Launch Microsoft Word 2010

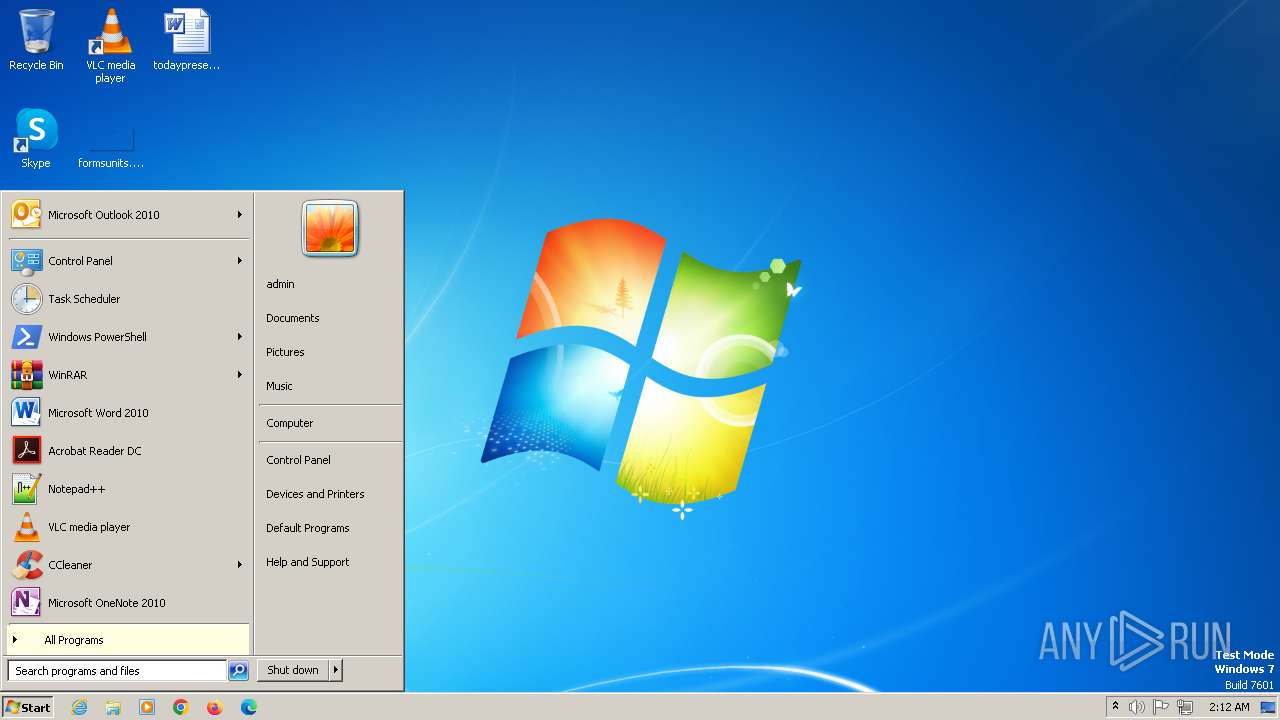[129, 413]
